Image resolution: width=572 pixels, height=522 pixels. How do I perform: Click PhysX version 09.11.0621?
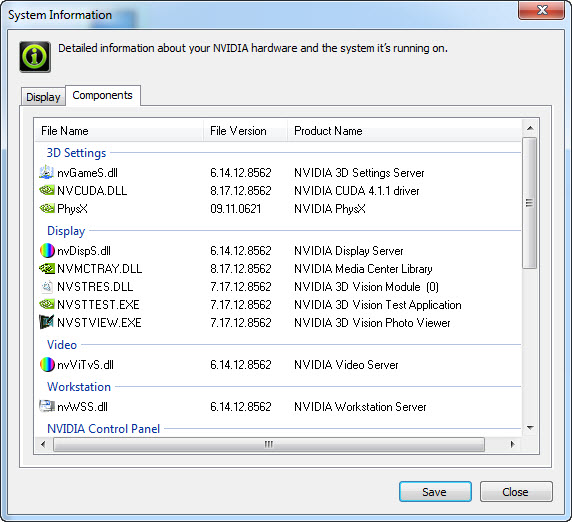pos(236,209)
